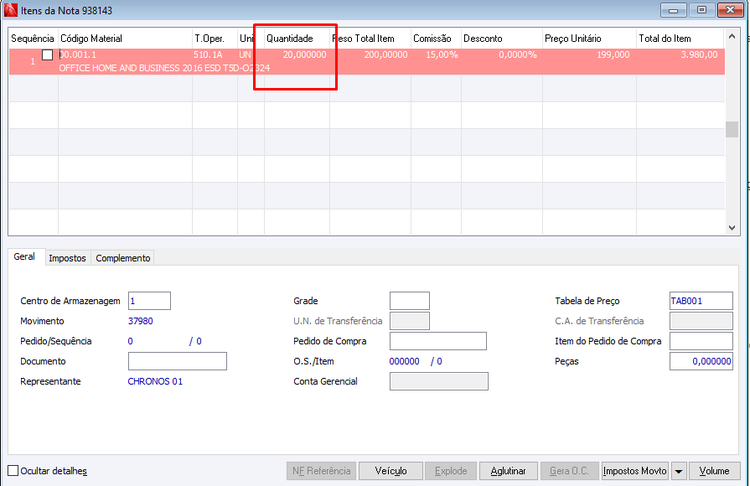Image resolution: width=750 pixels, height=486 pixels.
Task: Open the Complemento tab
Action: [x=123, y=258]
